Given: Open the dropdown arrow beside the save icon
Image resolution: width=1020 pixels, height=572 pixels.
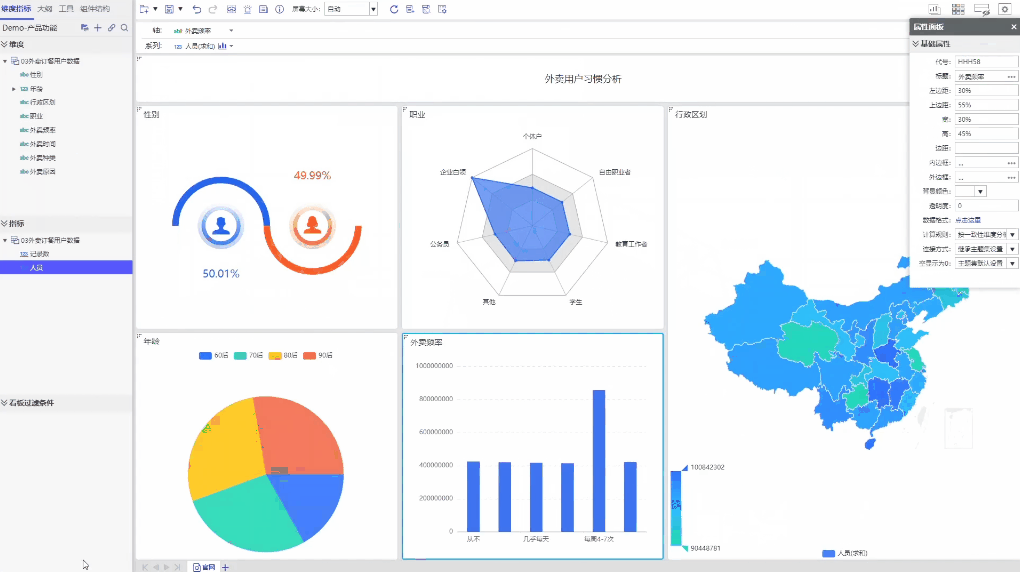Looking at the screenshot, I should 180,9.
